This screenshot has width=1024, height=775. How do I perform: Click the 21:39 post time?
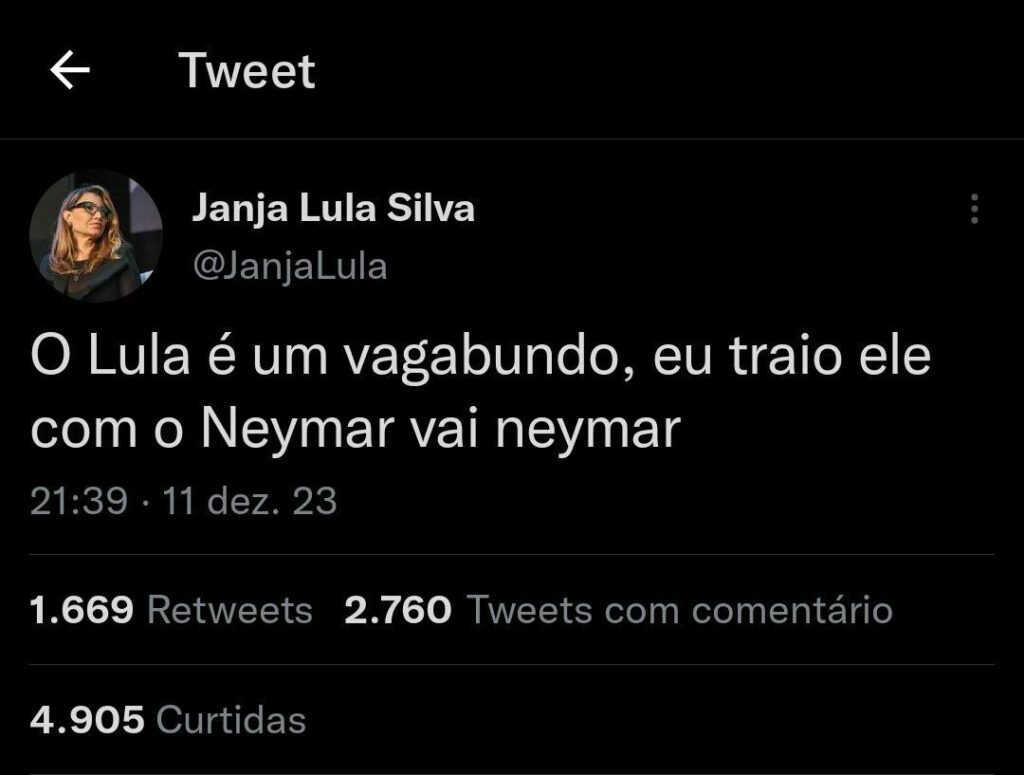coord(78,501)
